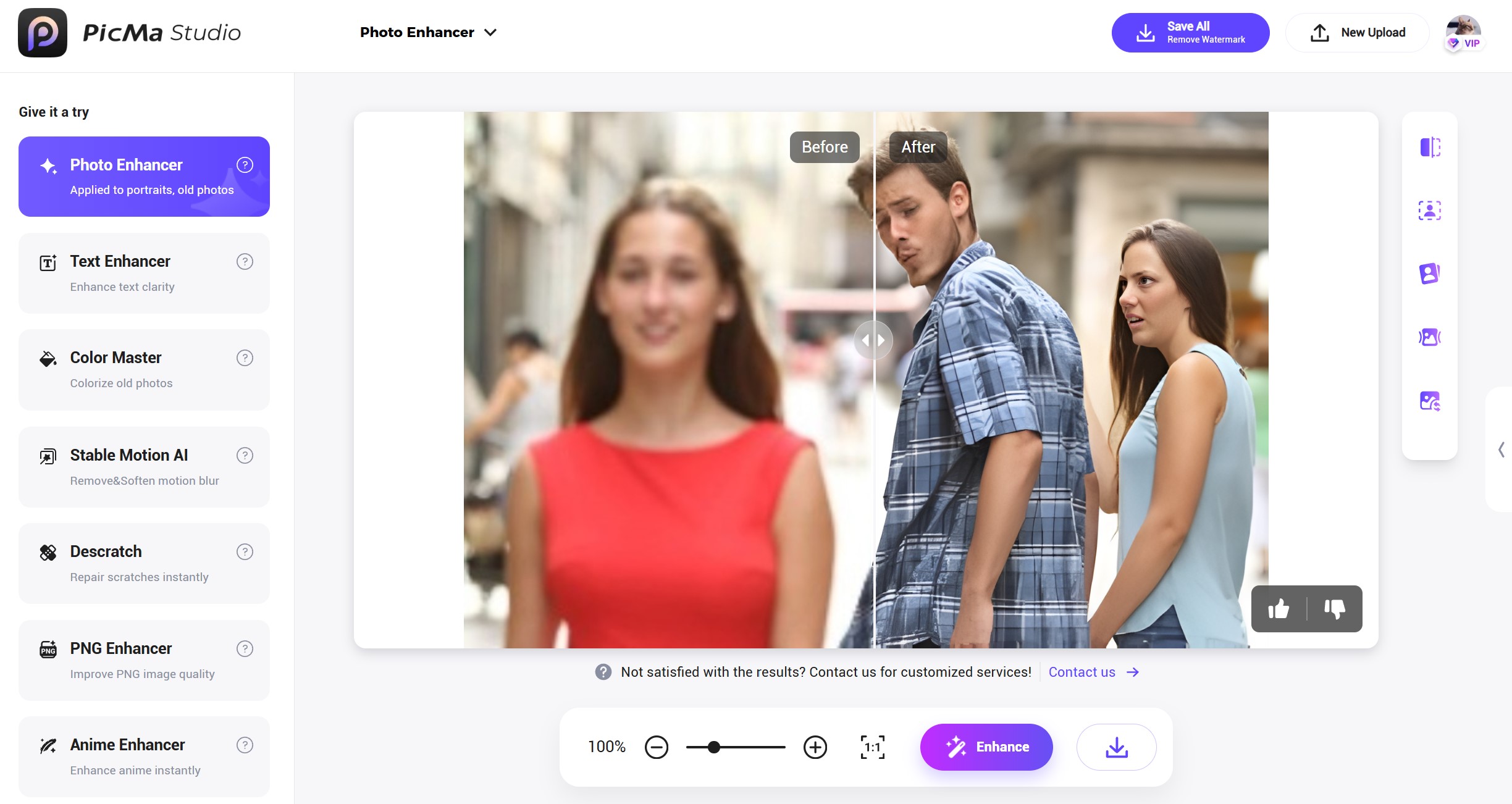
Task: Click the download icon button next to Enhance
Action: coord(1116,747)
